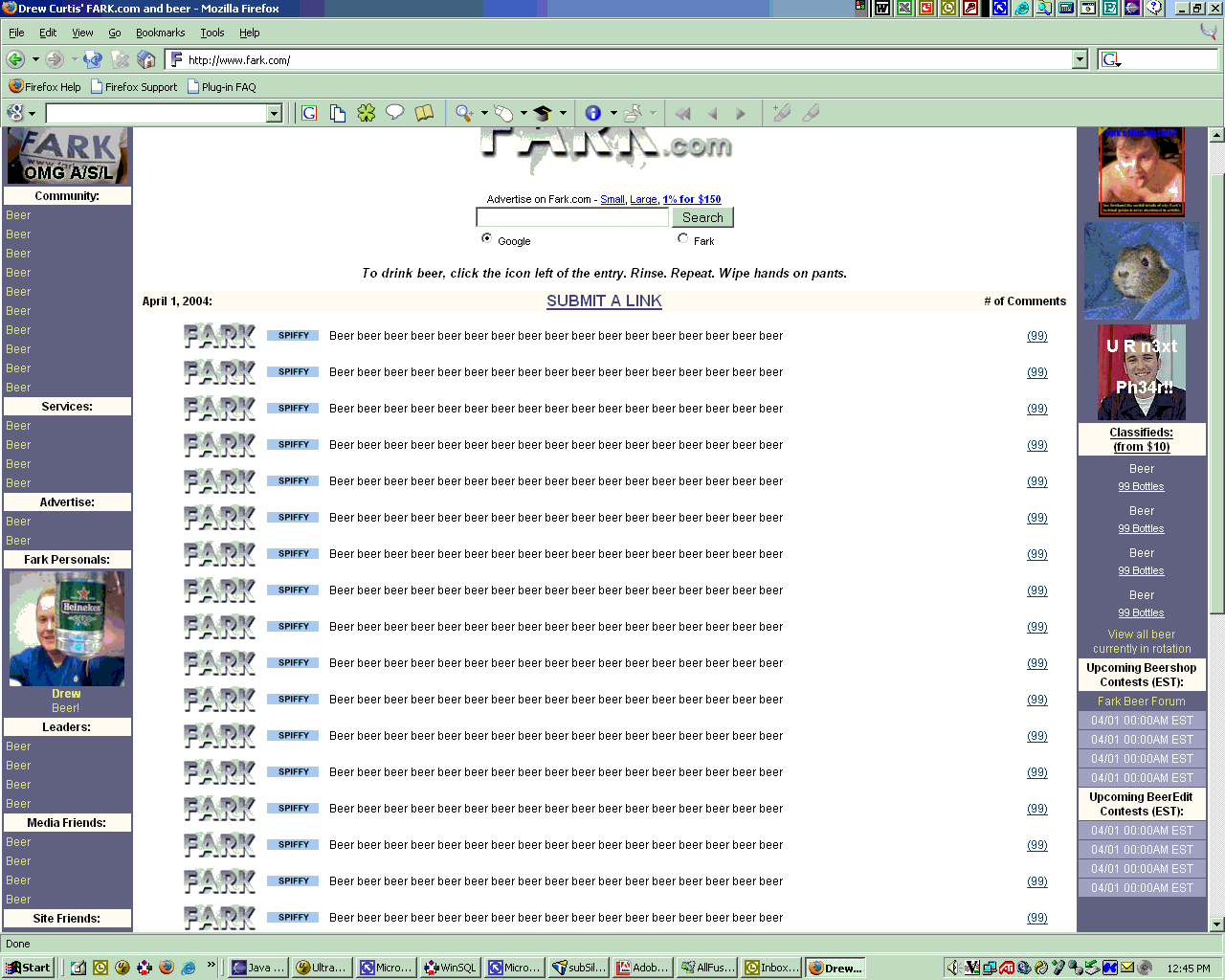Launch Word from Office shortcut bar
The width and height of the screenshot is (1225, 980).
pyautogui.click(x=882, y=8)
